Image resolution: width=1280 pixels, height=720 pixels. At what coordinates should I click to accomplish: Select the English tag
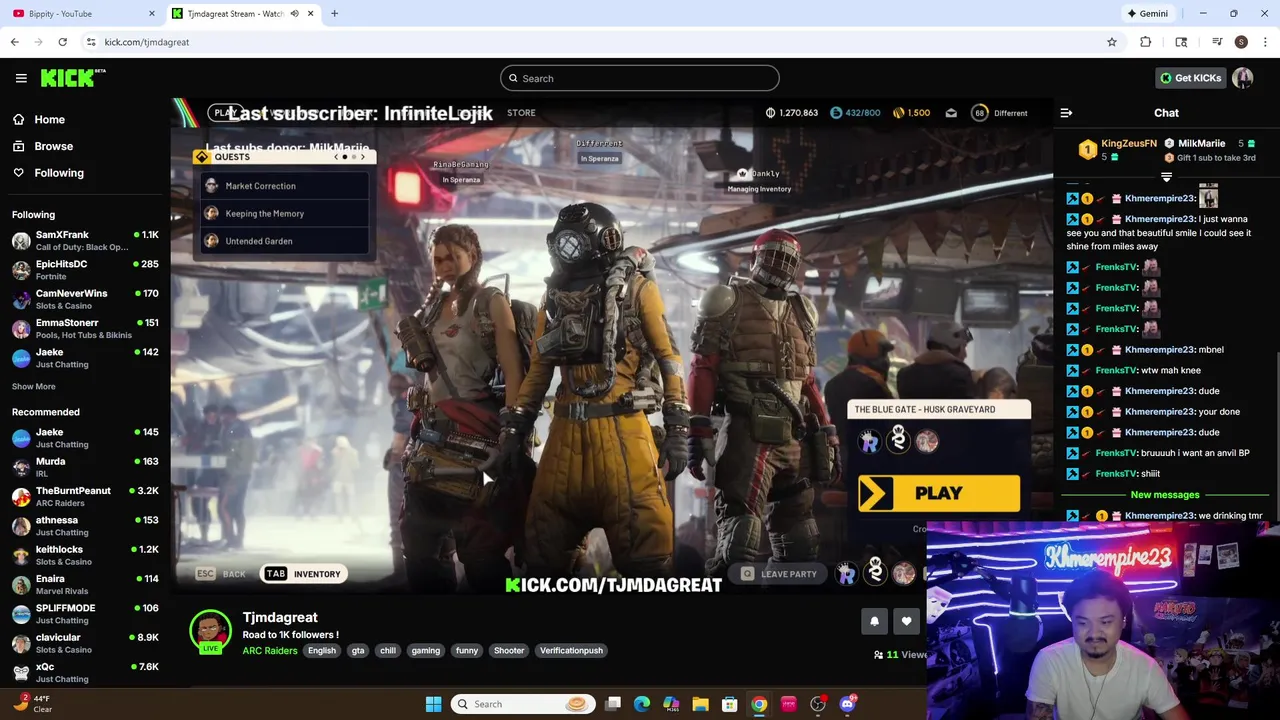point(322,651)
